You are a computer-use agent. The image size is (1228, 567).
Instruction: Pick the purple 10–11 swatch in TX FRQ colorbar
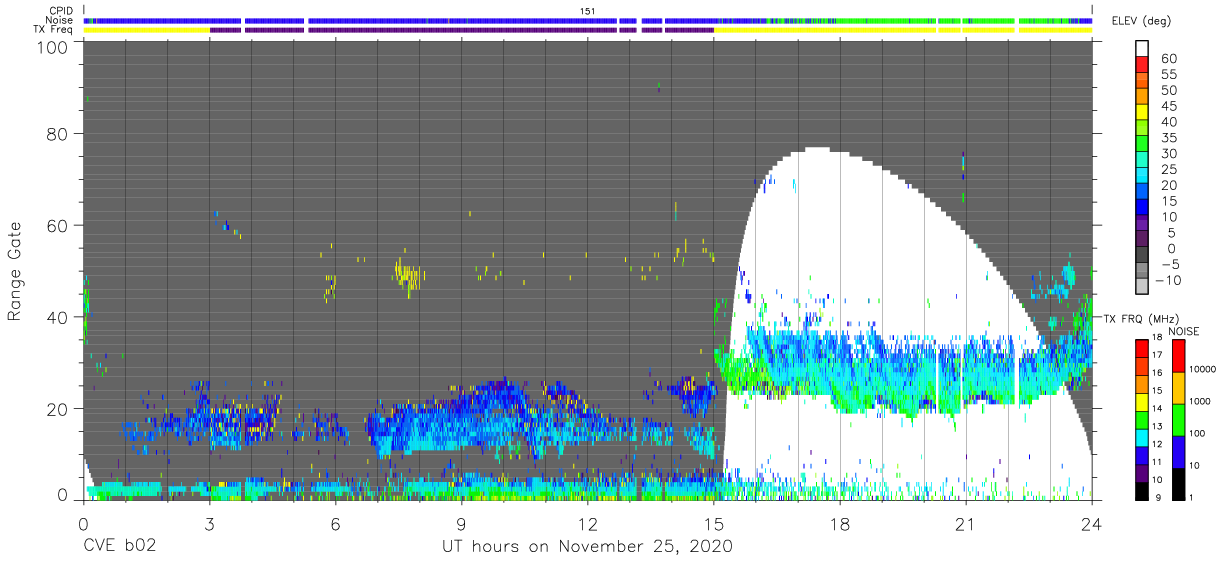tap(1144, 472)
